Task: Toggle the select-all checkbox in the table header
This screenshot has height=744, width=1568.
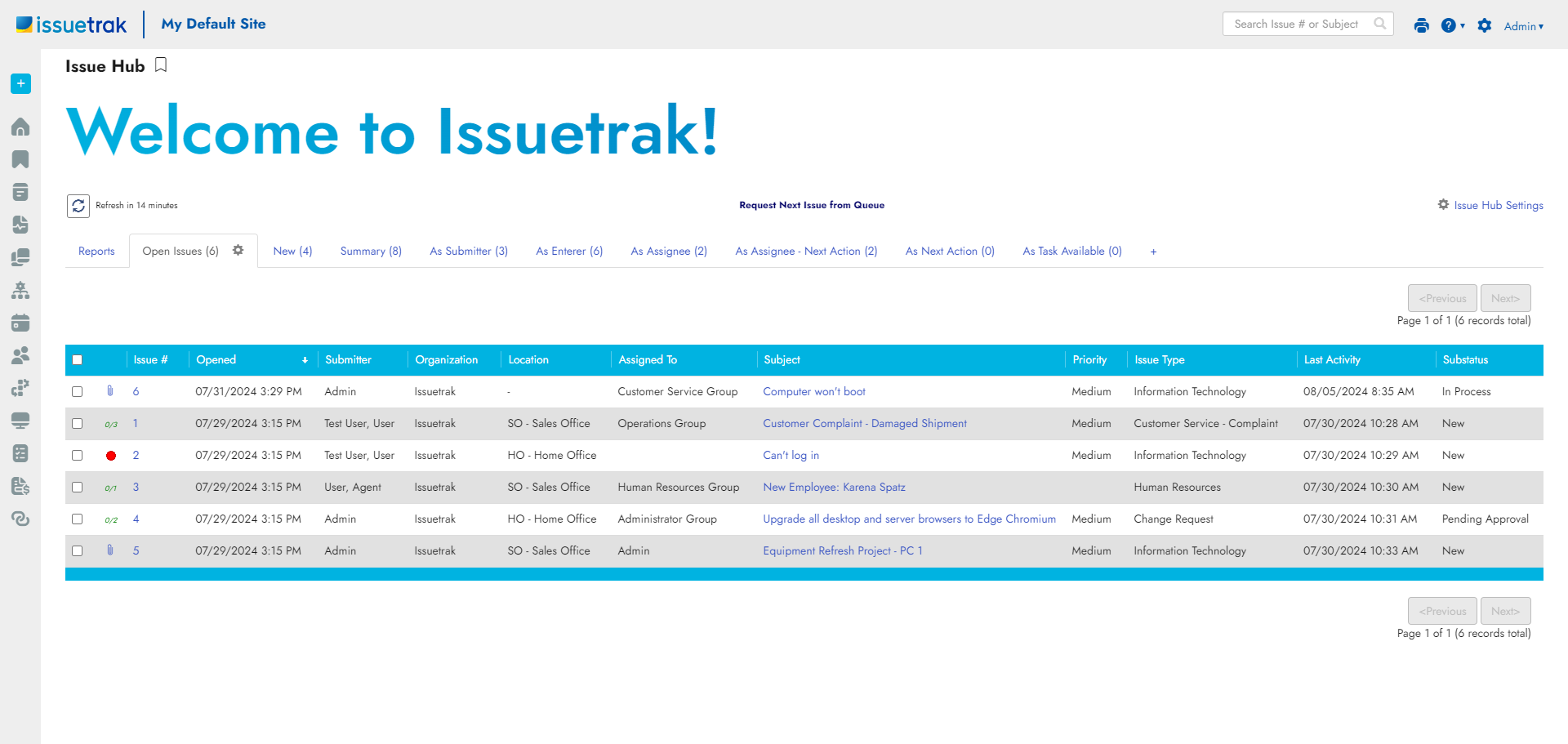Action: pyautogui.click(x=78, y=360)
